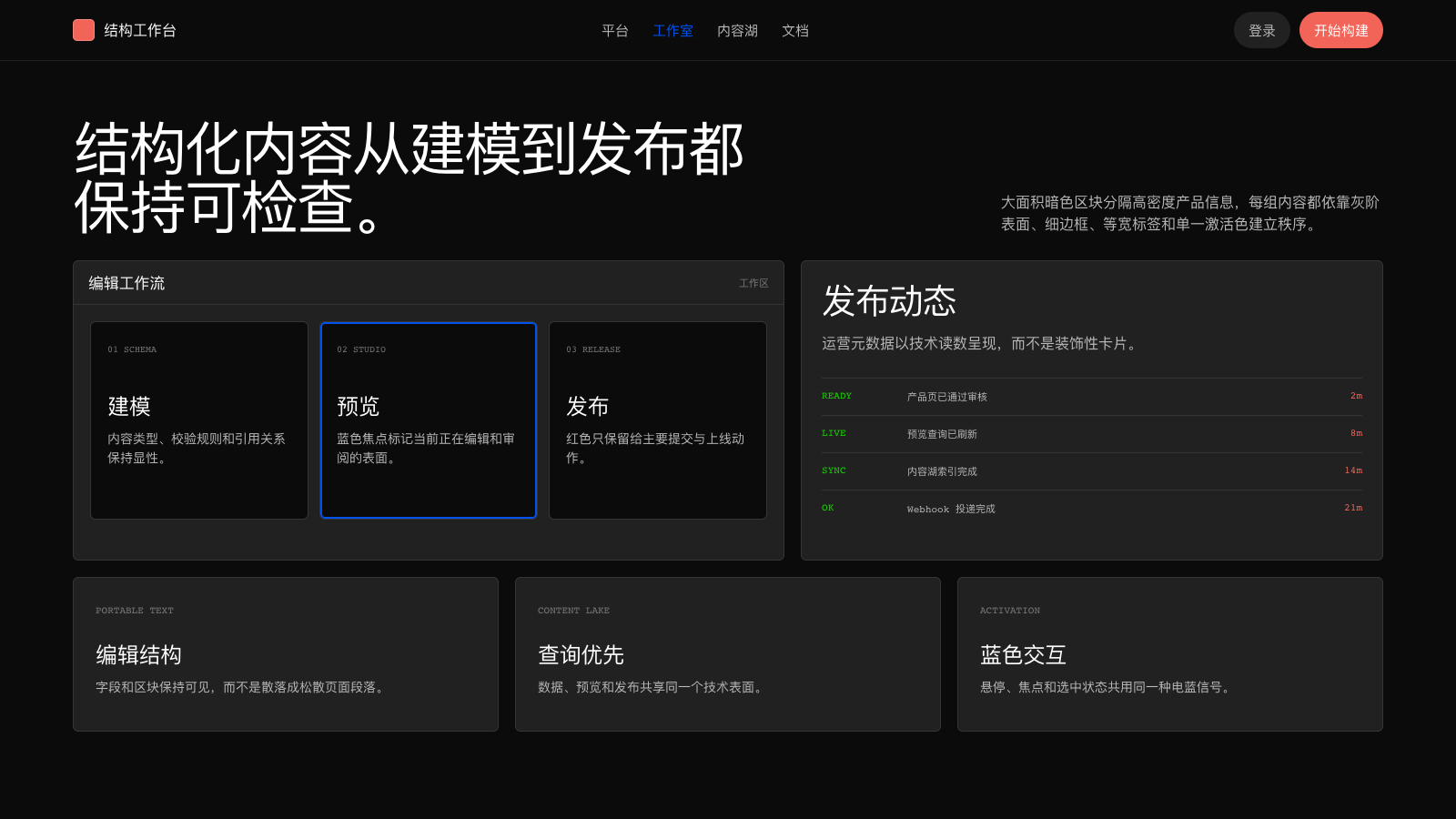The image size is (1456, 819).
Task: Open the 蓝色交互 feature card
Action: pyautogui.click(x=1170, y=654)
